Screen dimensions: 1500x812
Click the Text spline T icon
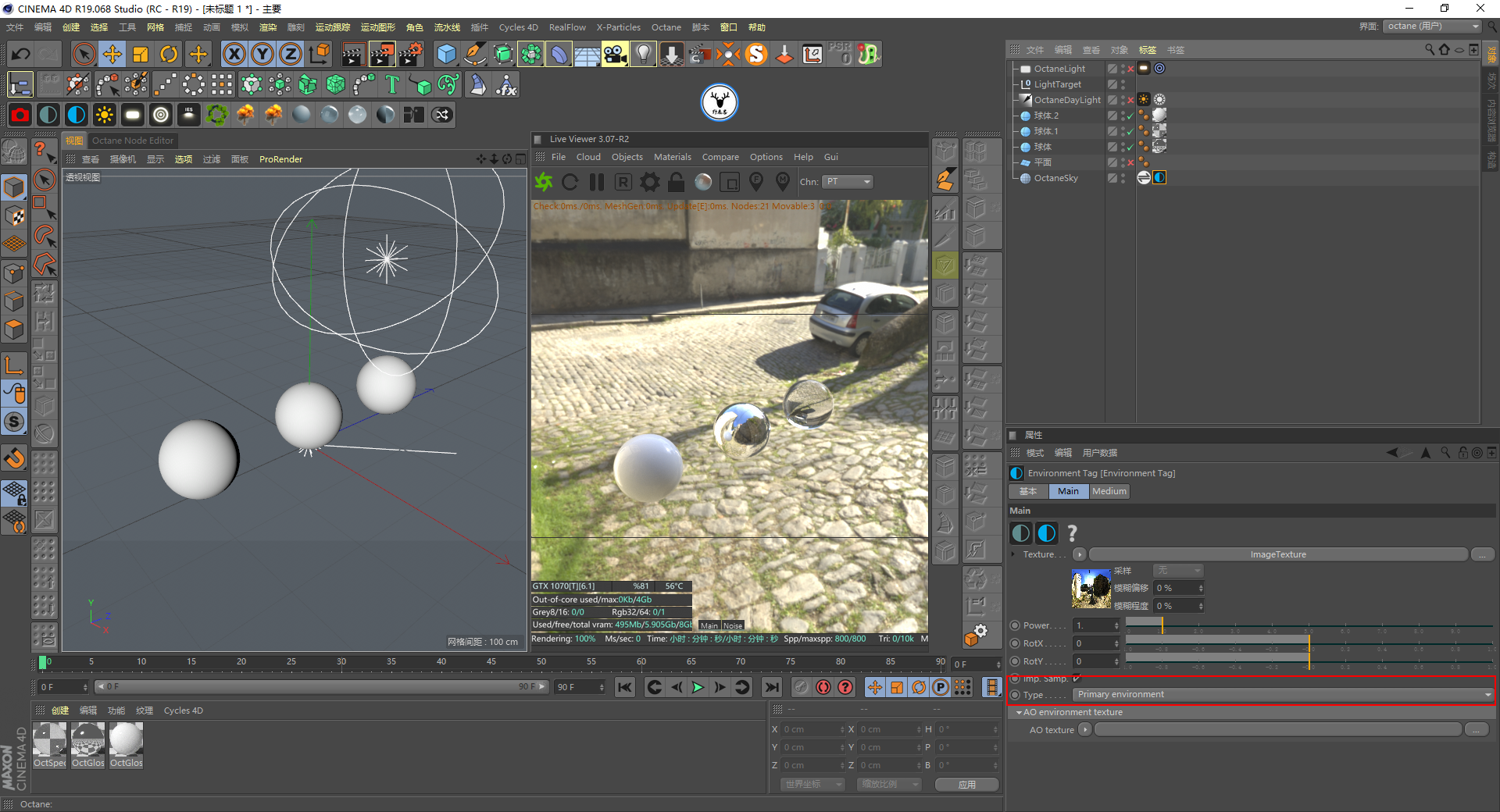(392, 84)
